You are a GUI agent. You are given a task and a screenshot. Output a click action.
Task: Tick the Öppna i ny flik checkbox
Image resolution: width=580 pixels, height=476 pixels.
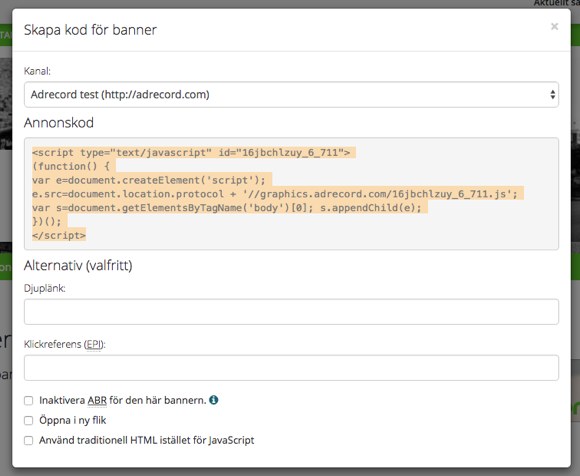[28, 421]
